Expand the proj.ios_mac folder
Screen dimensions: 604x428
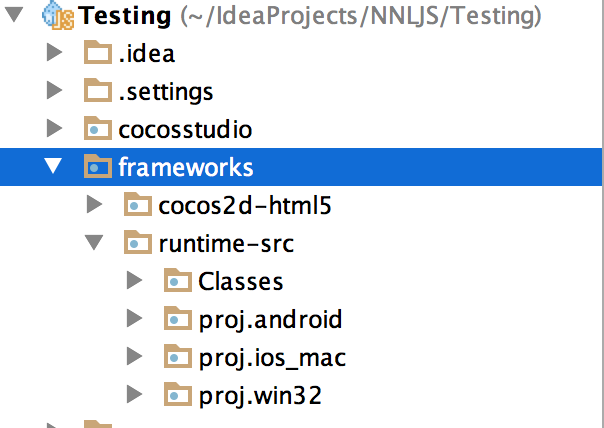135,356
